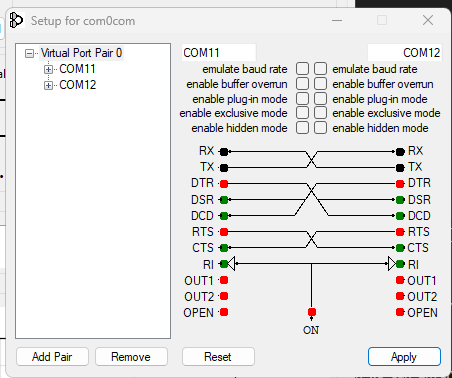The height and width of the screenshot is (378, 452).
Task: Tick COM11 enable hidden mode checkbox
Action: (302, 128)
